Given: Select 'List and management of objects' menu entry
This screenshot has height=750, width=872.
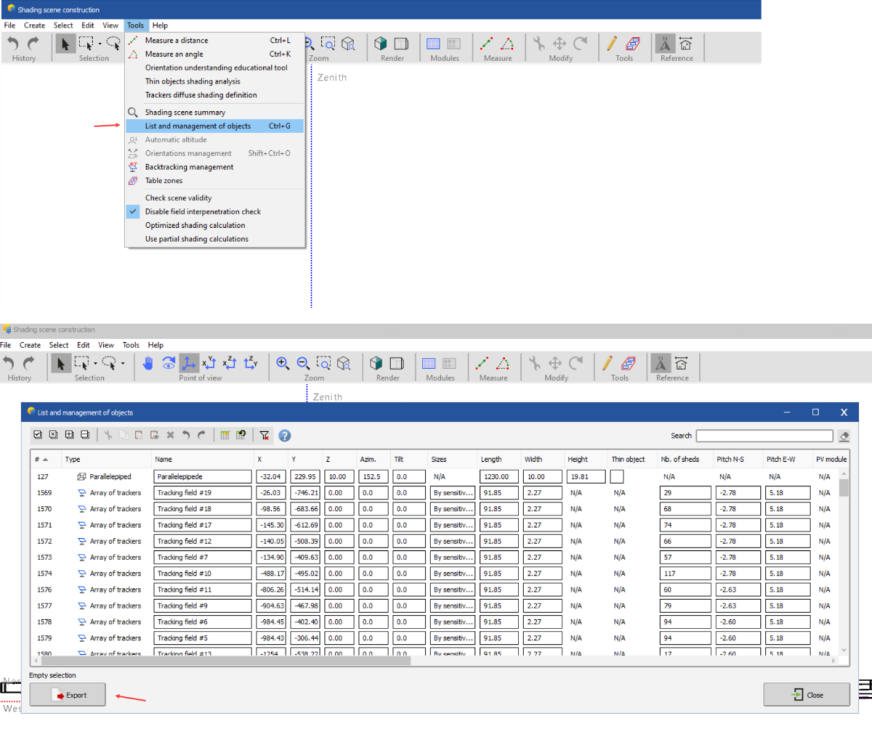Looking at the screenshot, I should coord(197,126).
